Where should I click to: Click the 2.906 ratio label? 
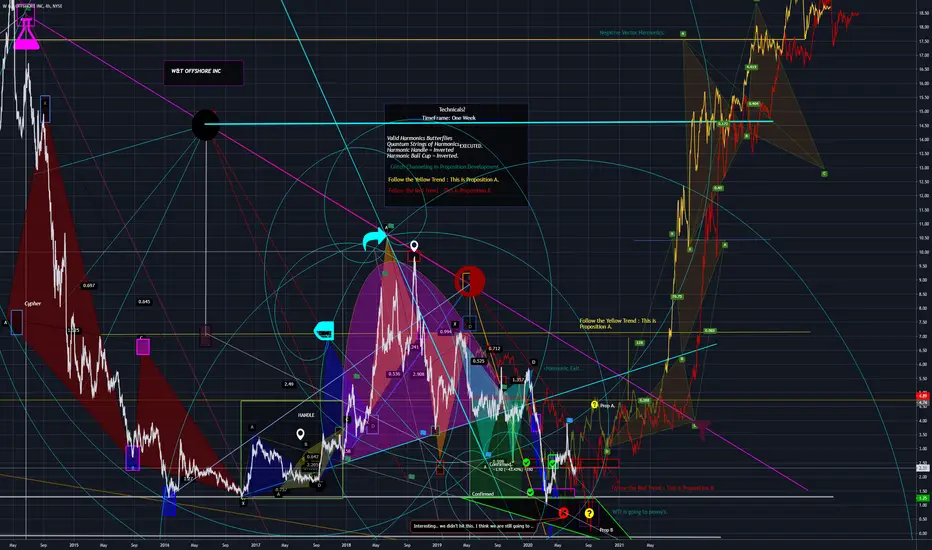tap(418, 374)
